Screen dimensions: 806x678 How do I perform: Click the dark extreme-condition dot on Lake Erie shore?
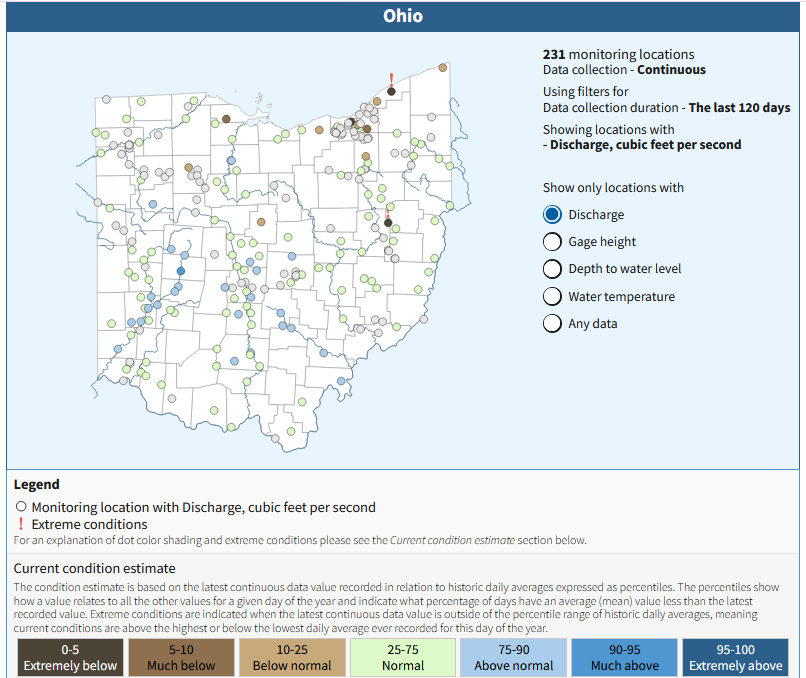coord(391,91)
